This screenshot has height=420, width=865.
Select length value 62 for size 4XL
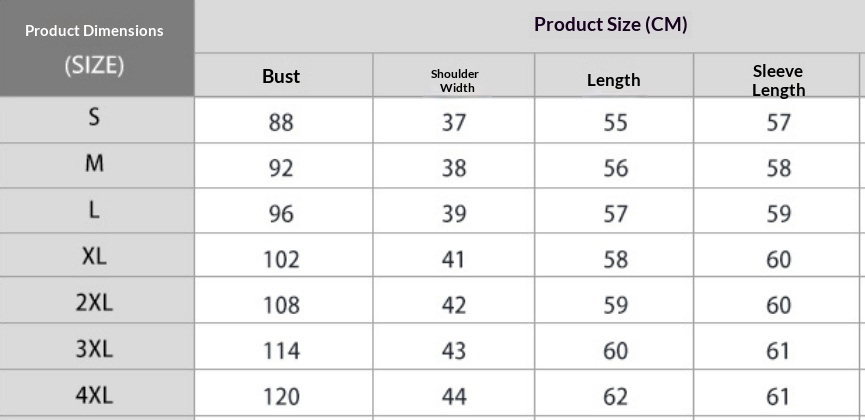tap(615, 397)
